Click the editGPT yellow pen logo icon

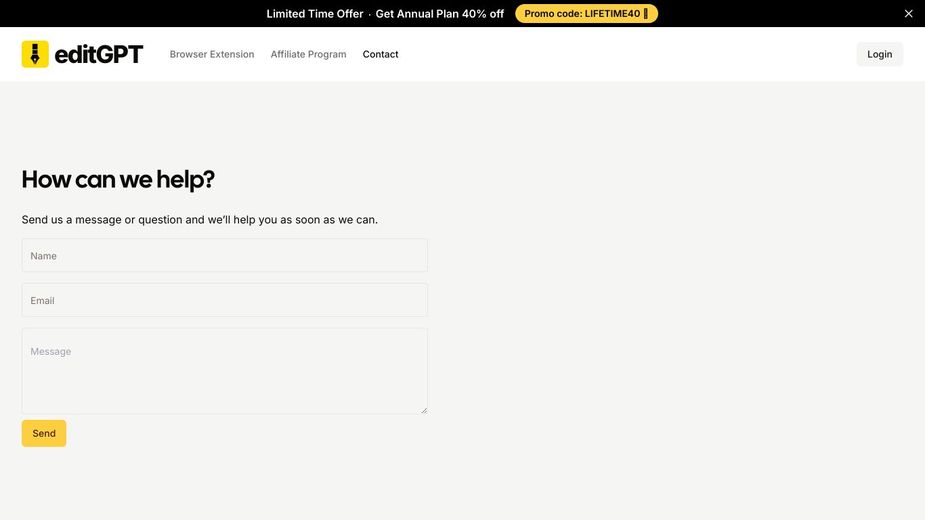35,54
